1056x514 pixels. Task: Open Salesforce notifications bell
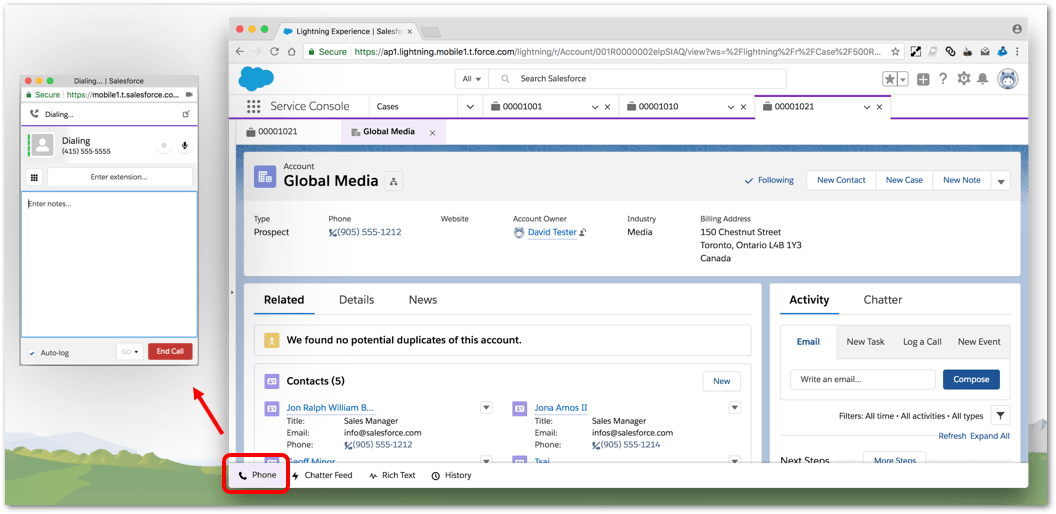click(x=983, y=79)
